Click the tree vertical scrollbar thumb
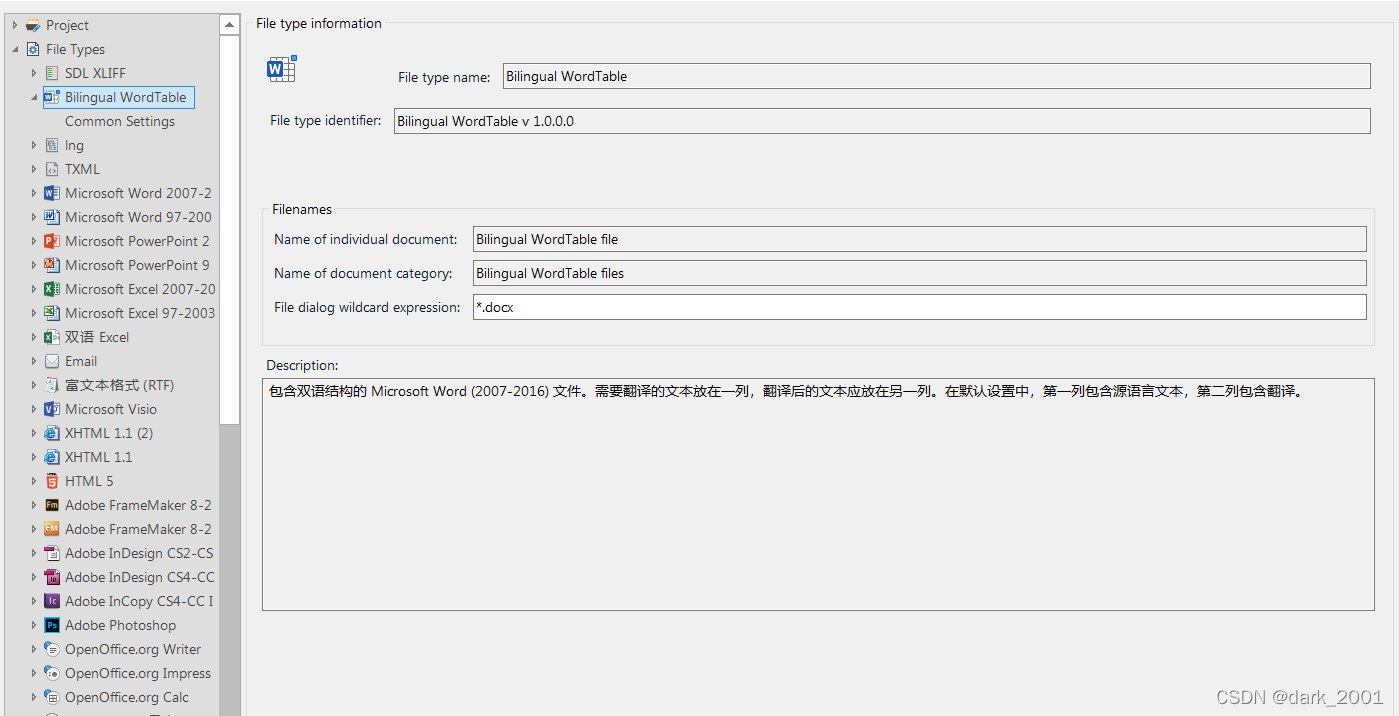Screen dimensions: 1399x716 (230, 230)
